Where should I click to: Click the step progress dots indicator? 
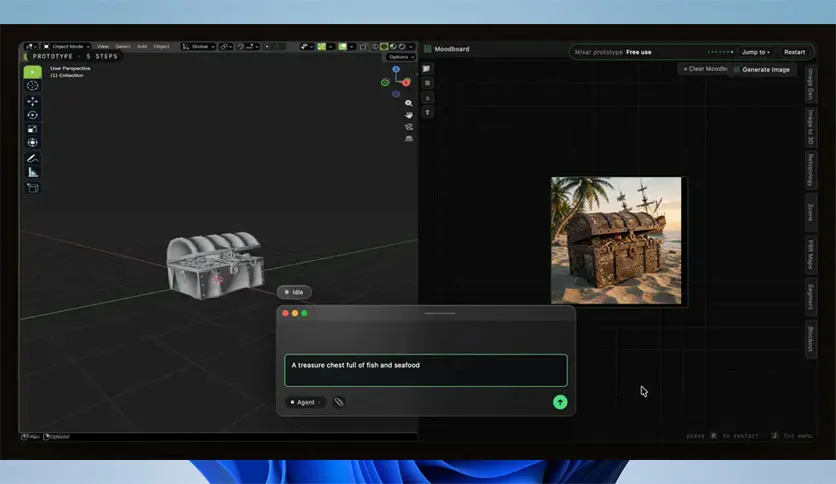point(720,52)
